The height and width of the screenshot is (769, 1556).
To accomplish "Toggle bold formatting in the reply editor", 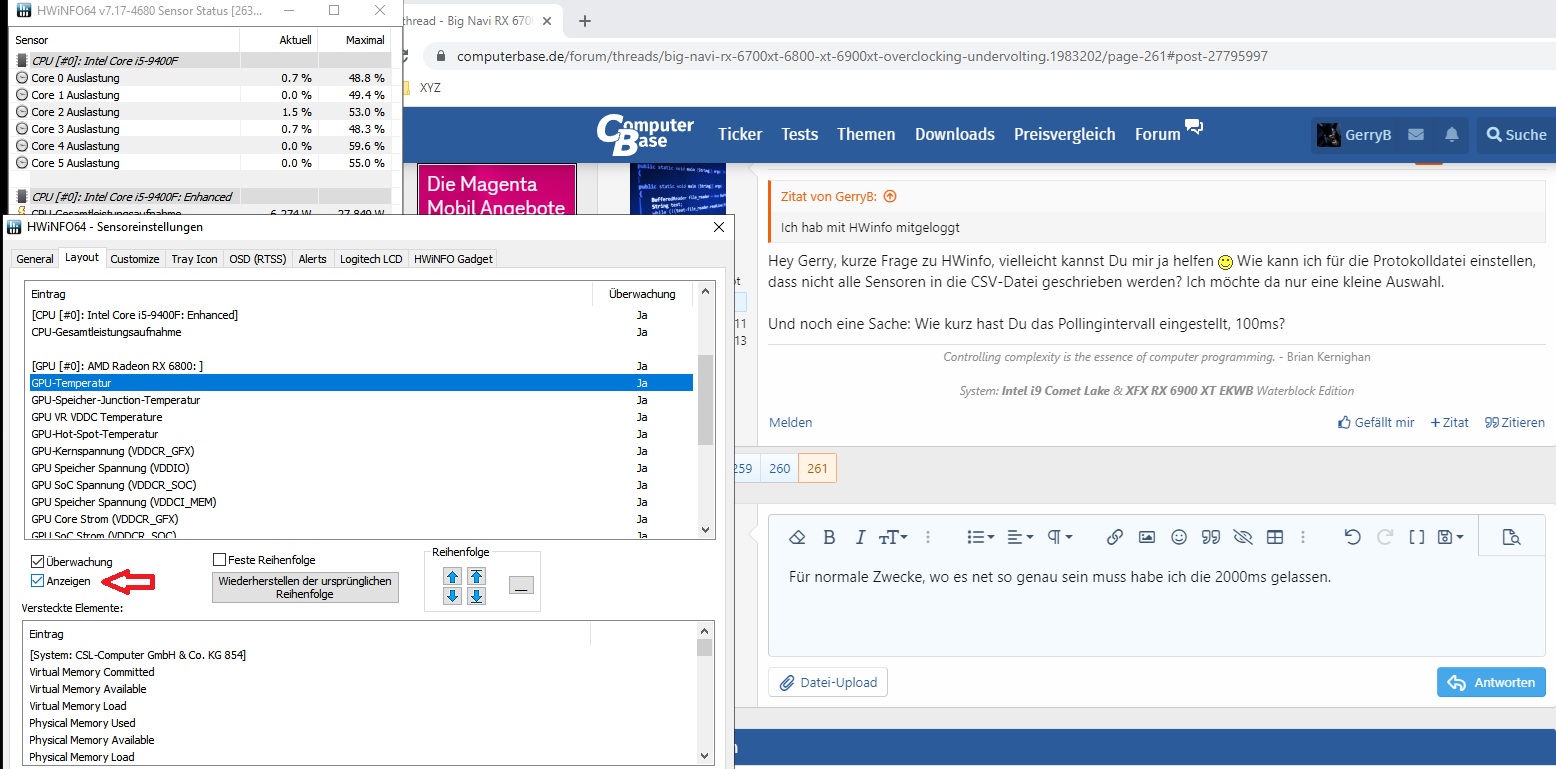I will [x=829, y=537].
